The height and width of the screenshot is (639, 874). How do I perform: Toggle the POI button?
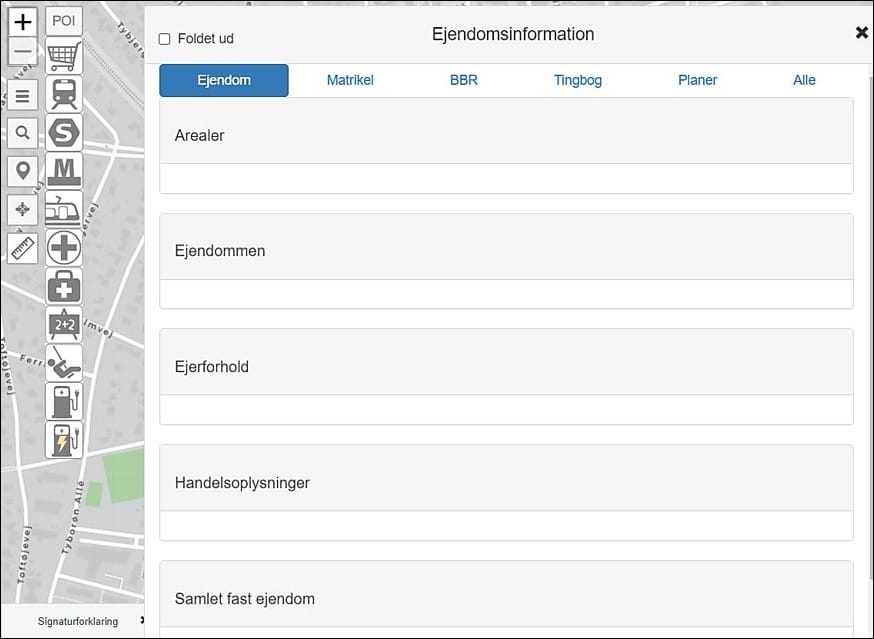[x=64, y=21]
